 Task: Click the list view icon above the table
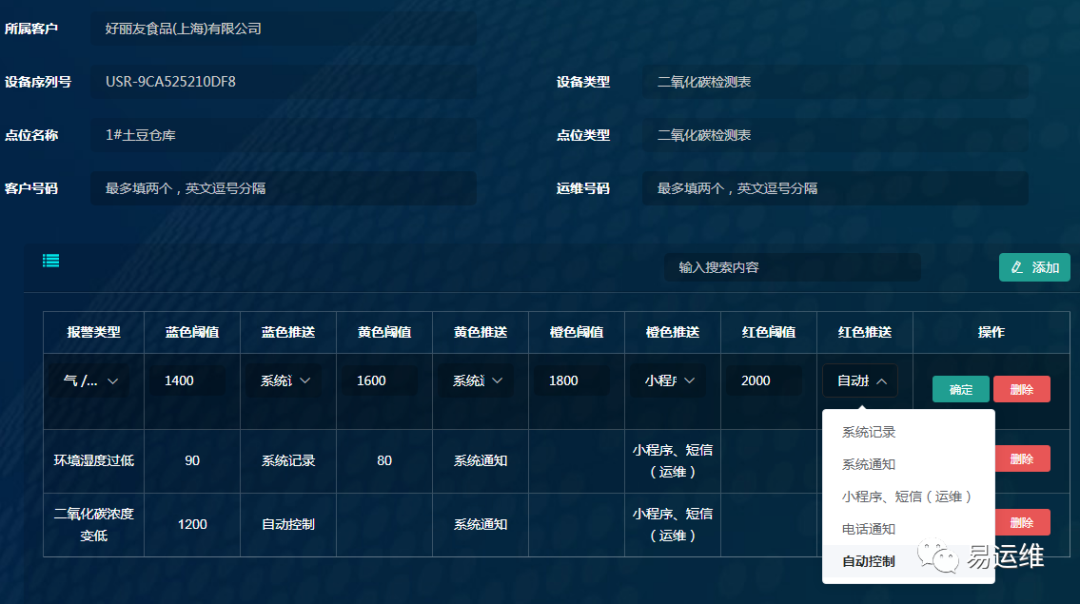(x=51, y=261)
